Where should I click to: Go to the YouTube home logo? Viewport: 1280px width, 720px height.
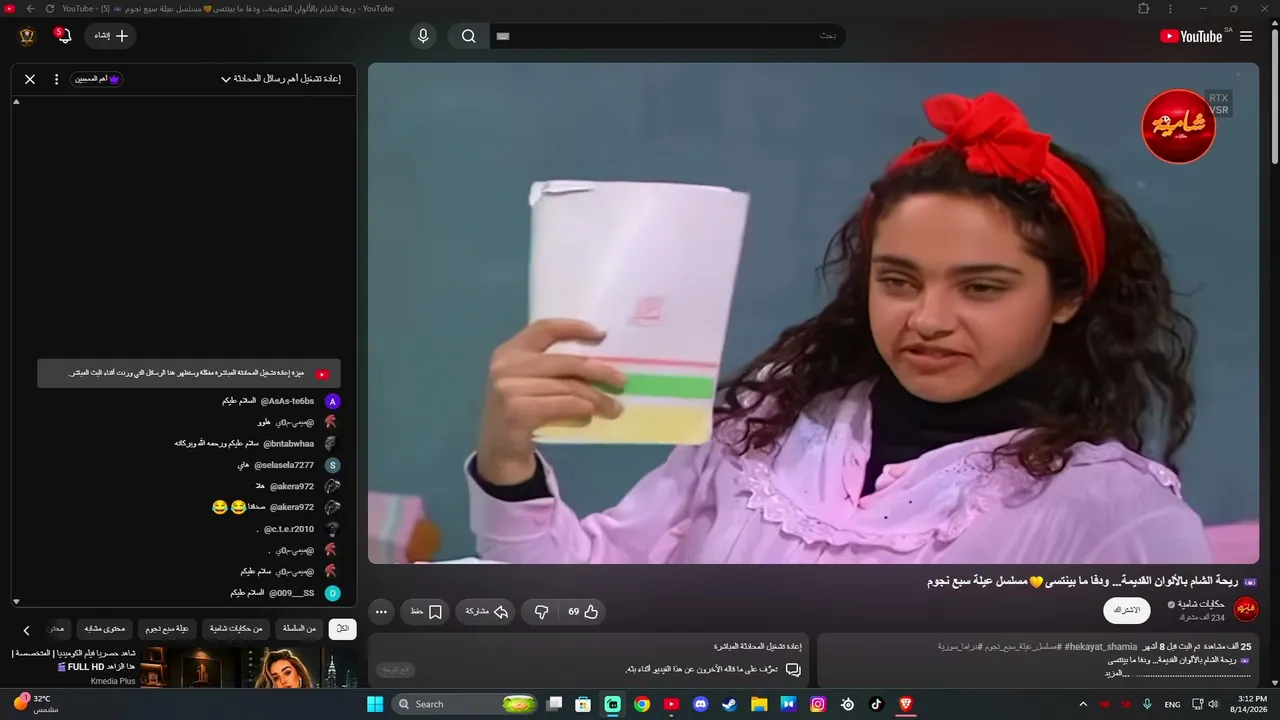[x=1191, y=36]
